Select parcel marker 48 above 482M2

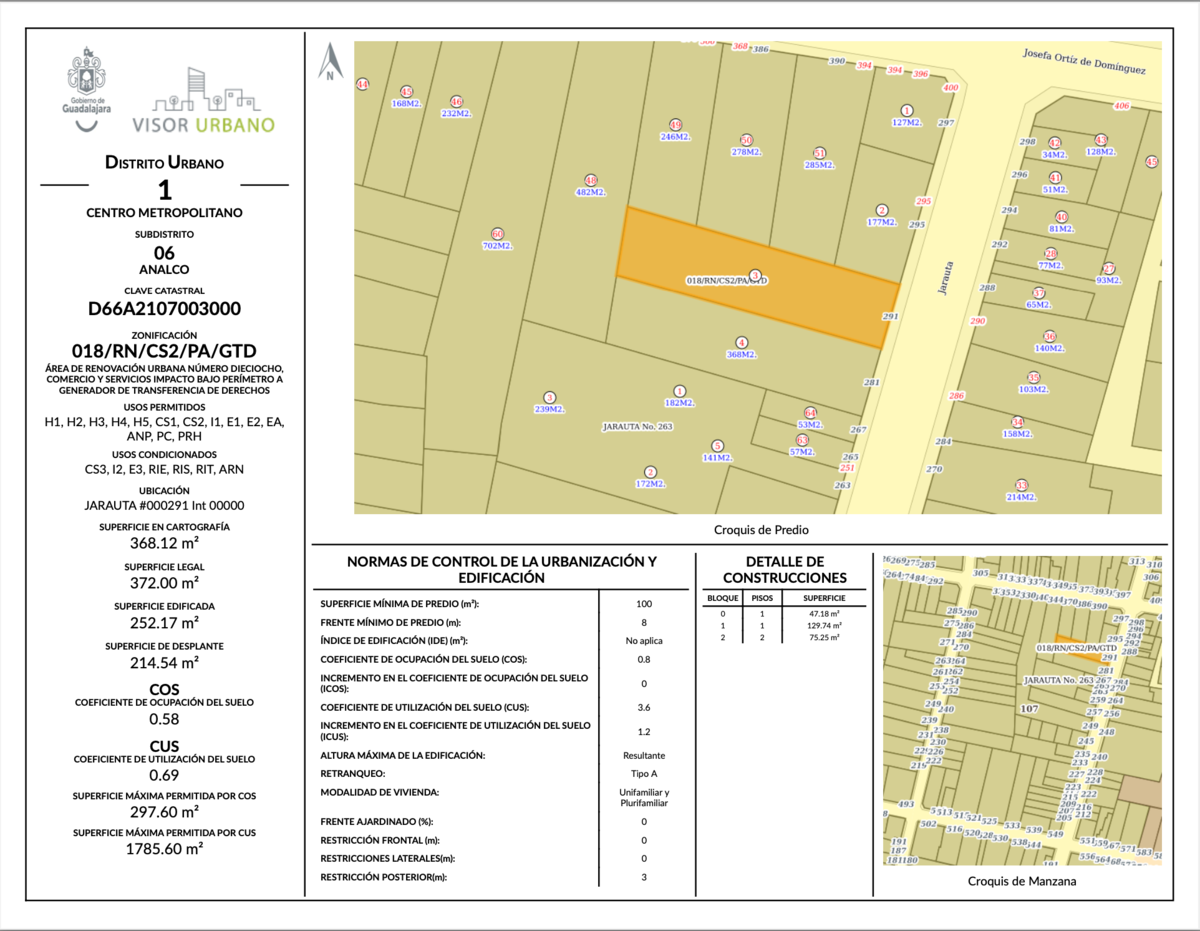coord(591,181)
